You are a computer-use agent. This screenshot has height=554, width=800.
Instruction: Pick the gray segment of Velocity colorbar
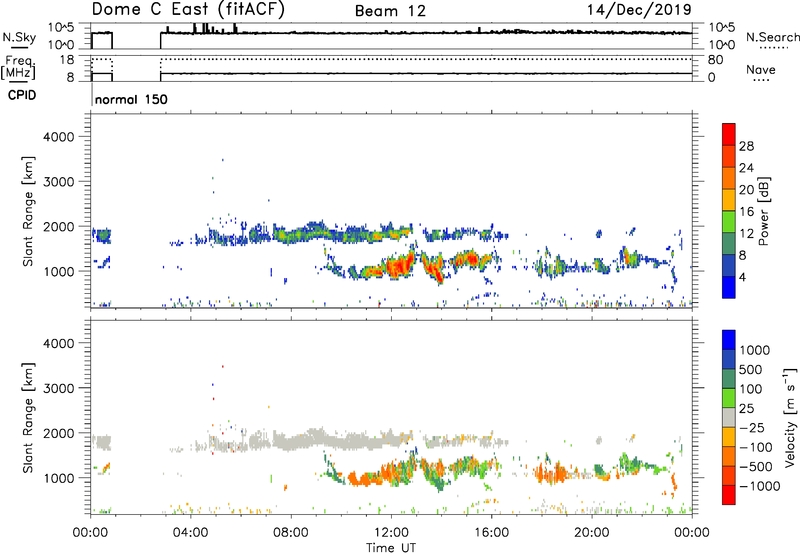coord(729,417)
